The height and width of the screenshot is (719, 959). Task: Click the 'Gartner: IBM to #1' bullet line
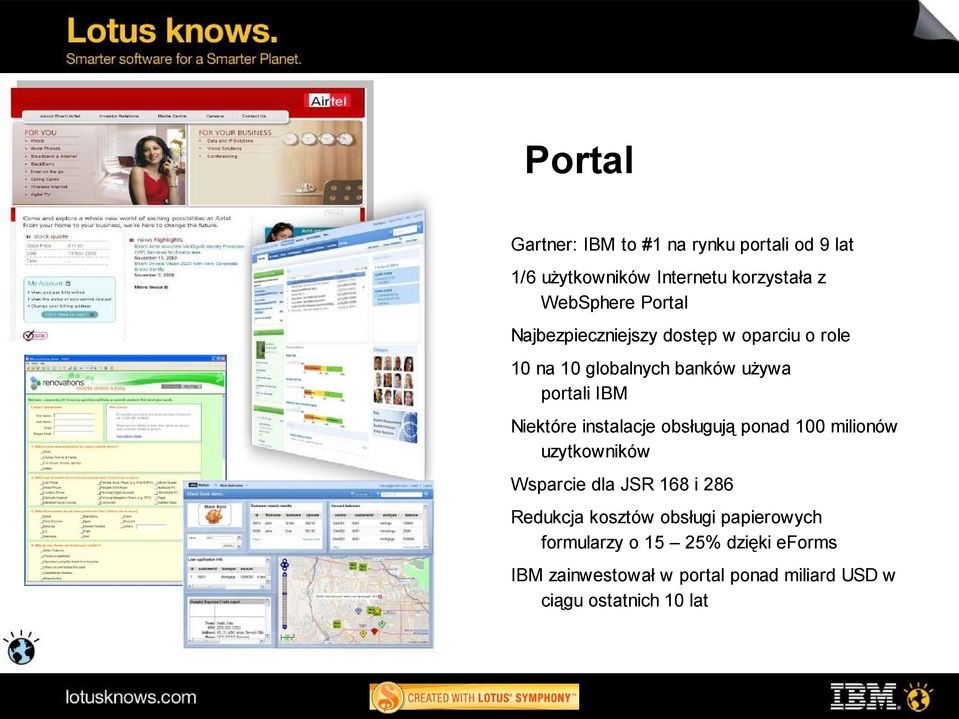point(682,245)
